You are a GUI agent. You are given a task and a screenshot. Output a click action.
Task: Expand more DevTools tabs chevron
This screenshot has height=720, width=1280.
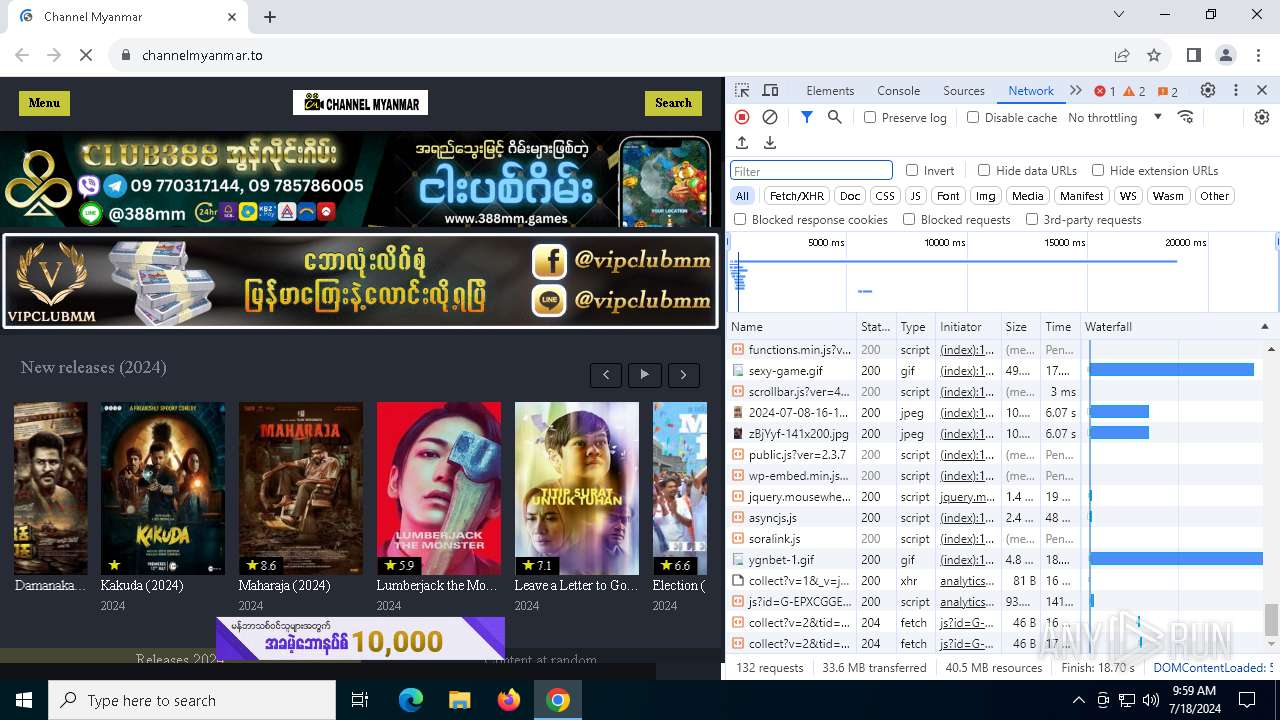(x=1075, y=90)
